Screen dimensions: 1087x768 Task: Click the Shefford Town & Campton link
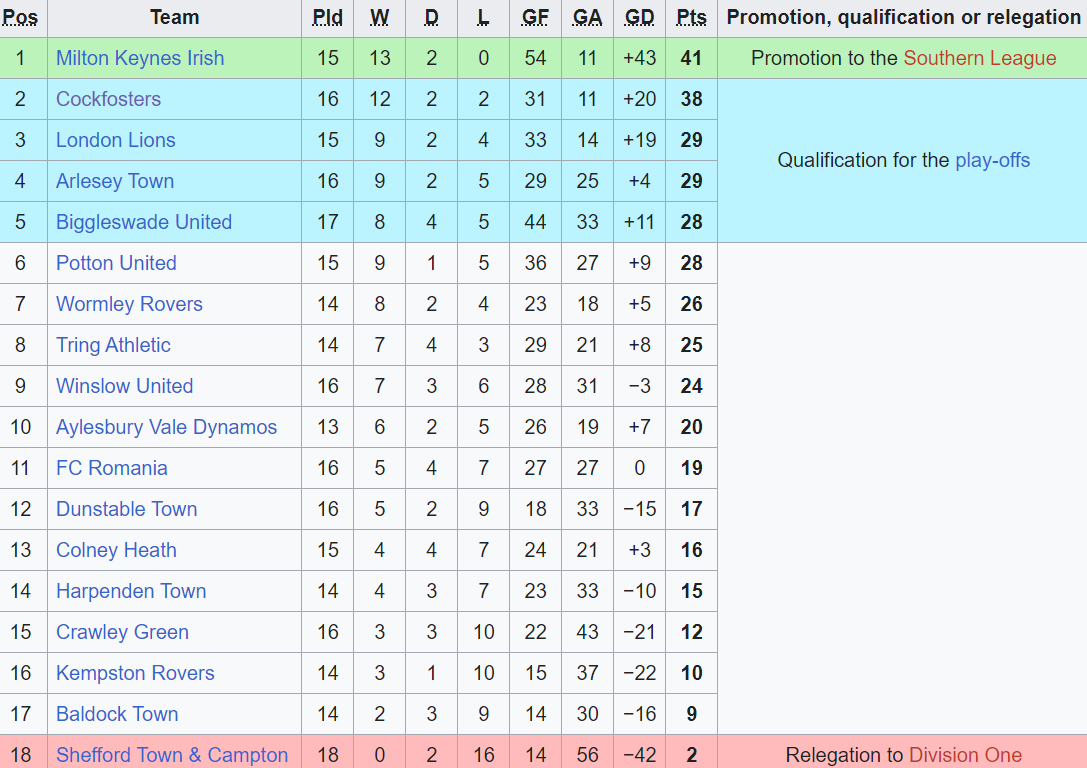click(172, 755)
